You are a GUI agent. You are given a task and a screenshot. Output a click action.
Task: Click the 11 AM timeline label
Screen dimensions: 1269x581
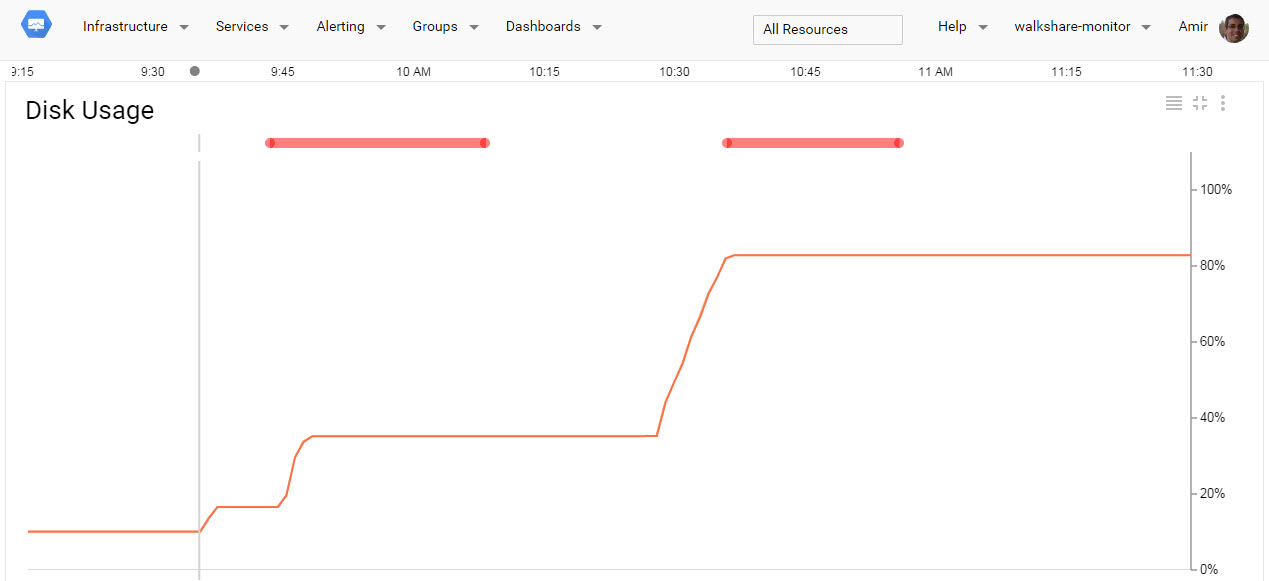[935, 72]
